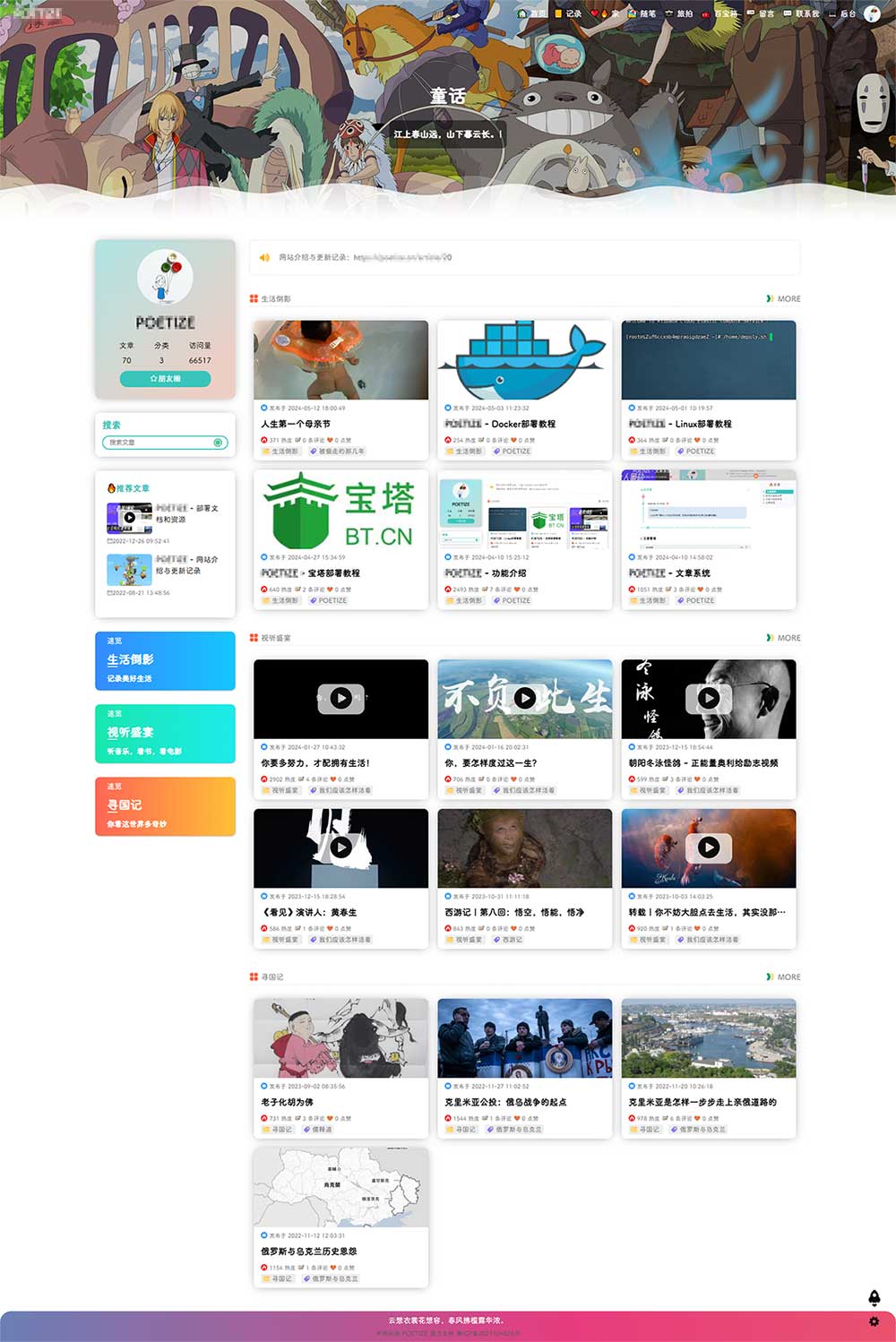The height and width of the screenshot is (1342, 896).
Task: Click the rocket back-to-top icon
Action: [874, 1298]
